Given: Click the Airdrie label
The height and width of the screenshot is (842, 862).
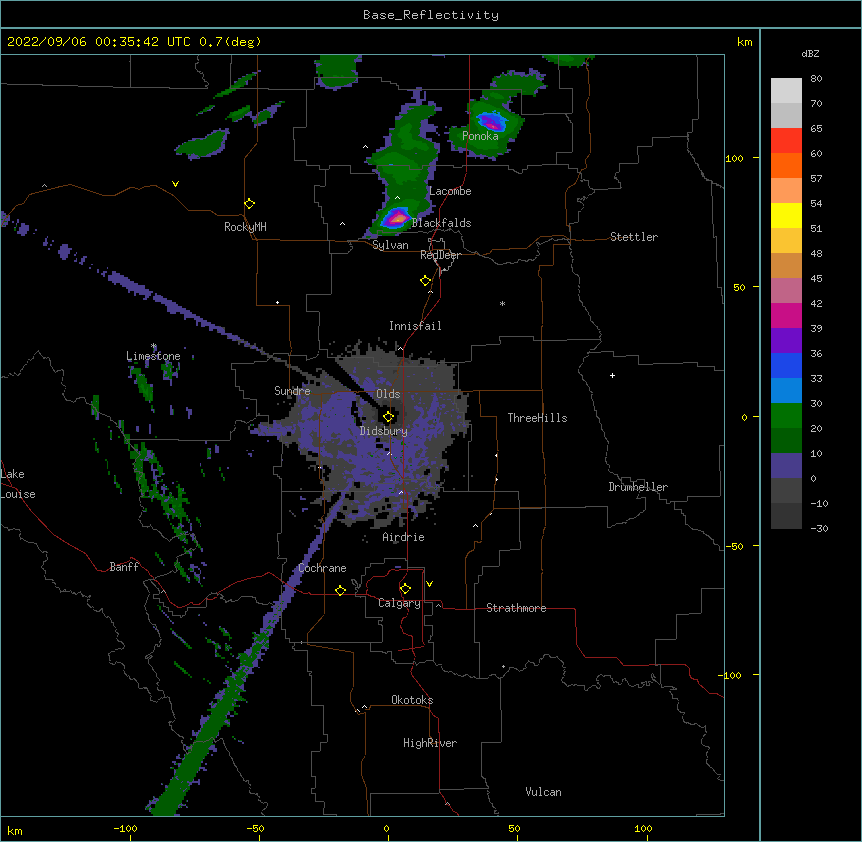Looking at the screenshot, I should (403, 537).
